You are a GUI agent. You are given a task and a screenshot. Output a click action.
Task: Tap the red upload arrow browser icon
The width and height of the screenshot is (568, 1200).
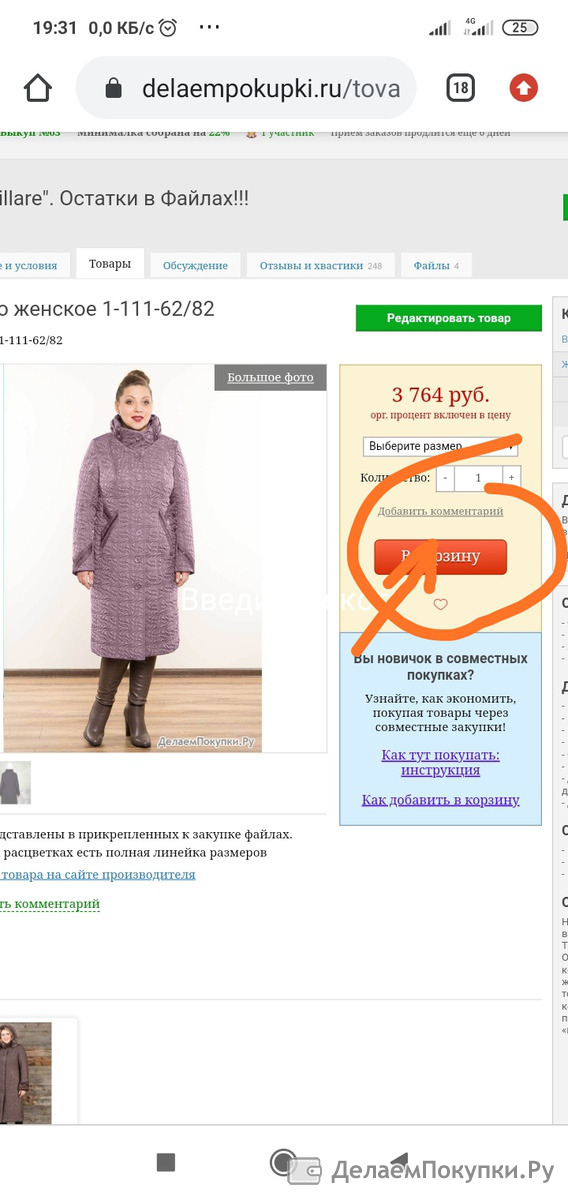[523, 88]
